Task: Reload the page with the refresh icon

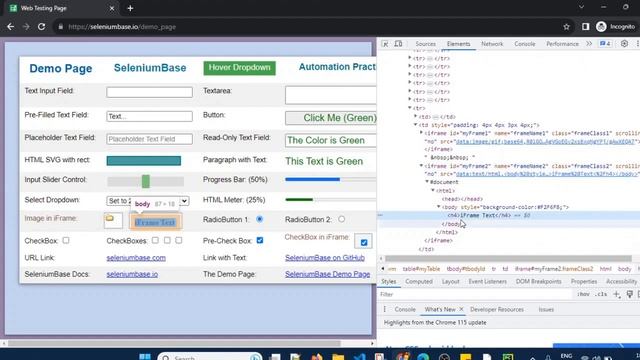Action: [x=42, y=27]
